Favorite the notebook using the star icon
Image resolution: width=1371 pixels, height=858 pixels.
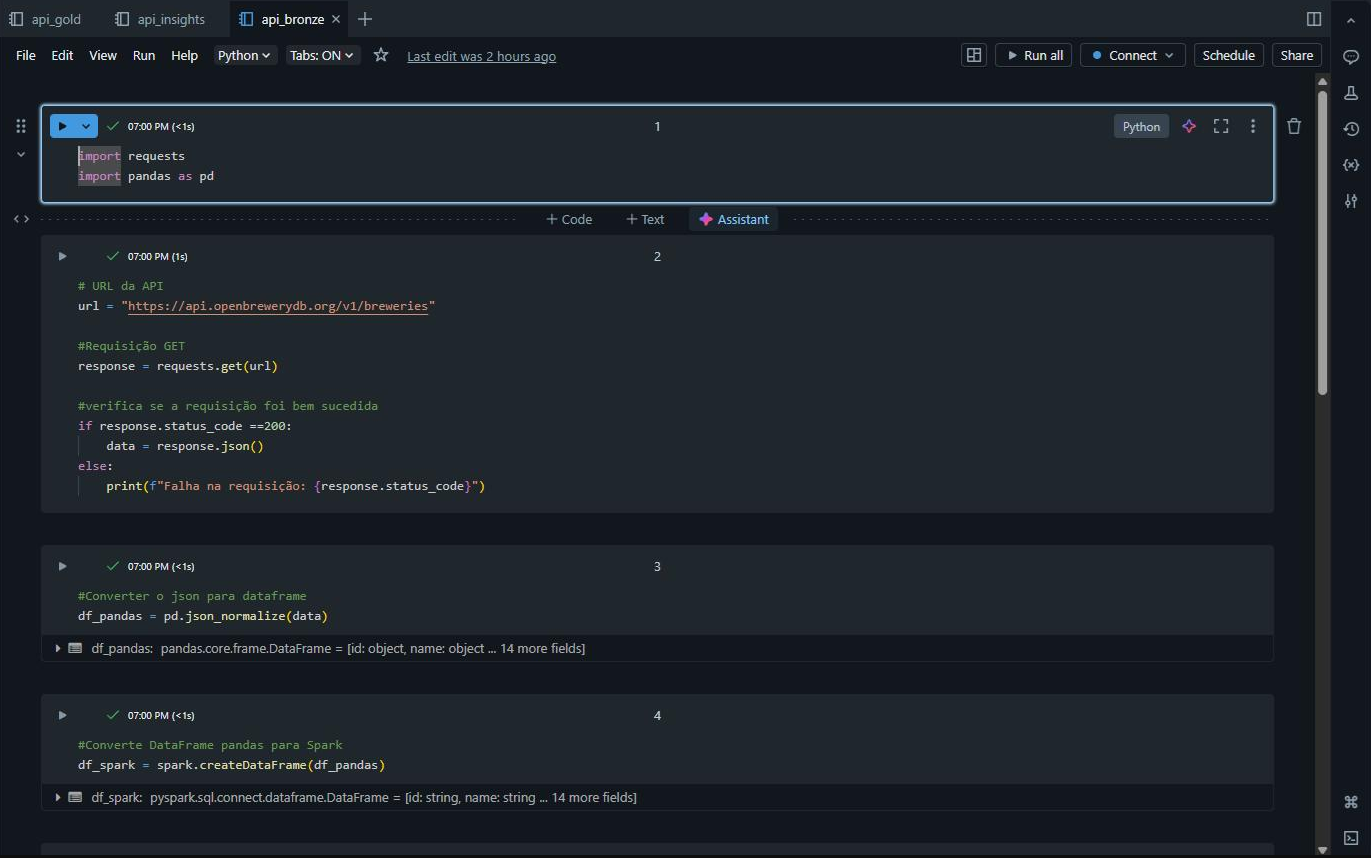pos(380,56)
